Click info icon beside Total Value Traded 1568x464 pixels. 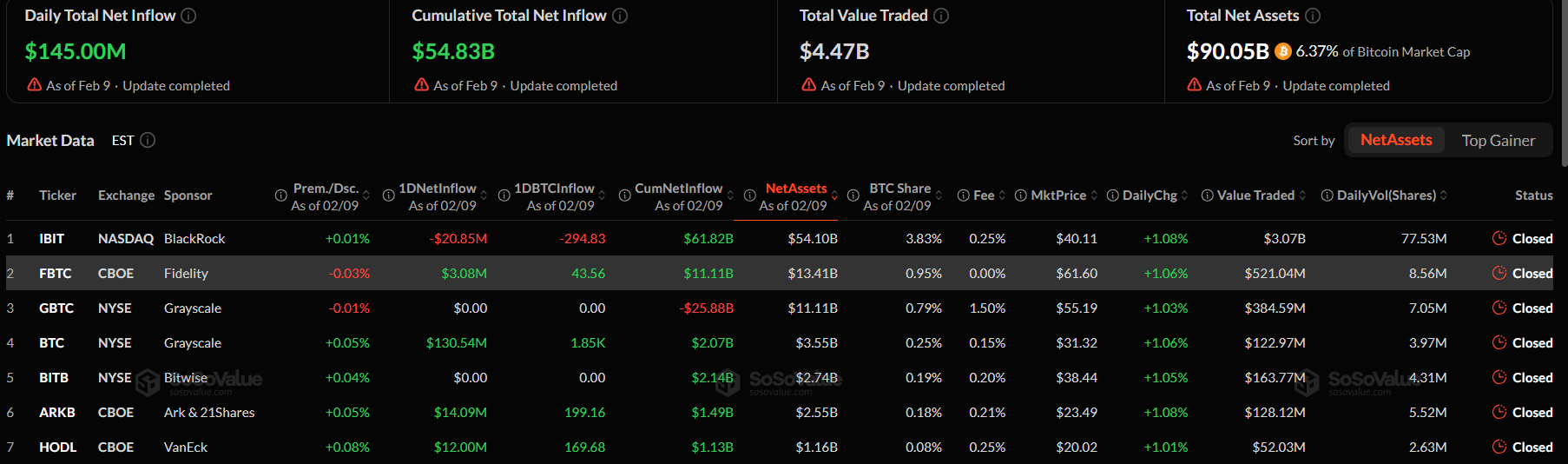(x=941, y=16)
